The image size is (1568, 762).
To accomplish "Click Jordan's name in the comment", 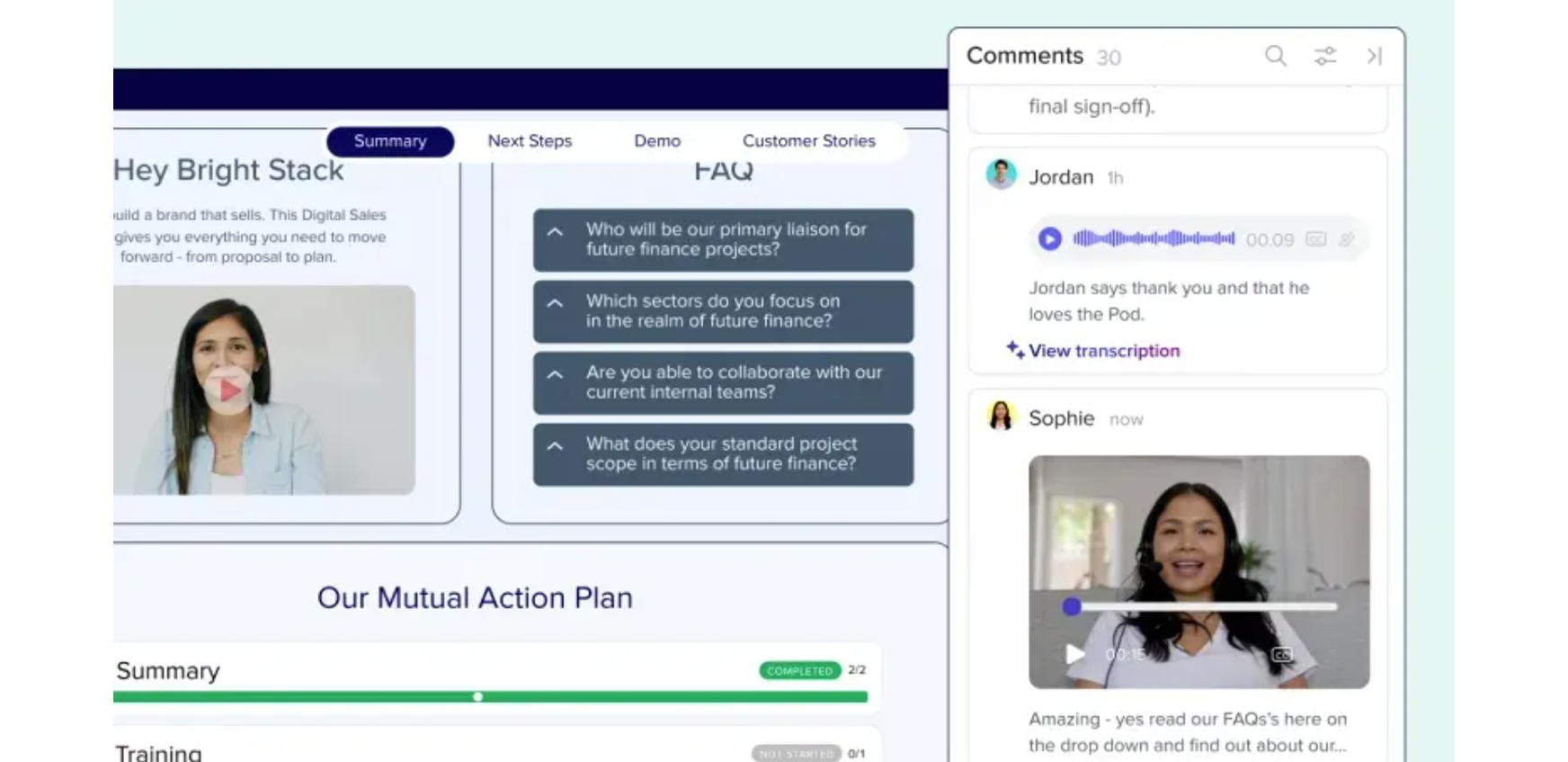I will click(1061, 177).
